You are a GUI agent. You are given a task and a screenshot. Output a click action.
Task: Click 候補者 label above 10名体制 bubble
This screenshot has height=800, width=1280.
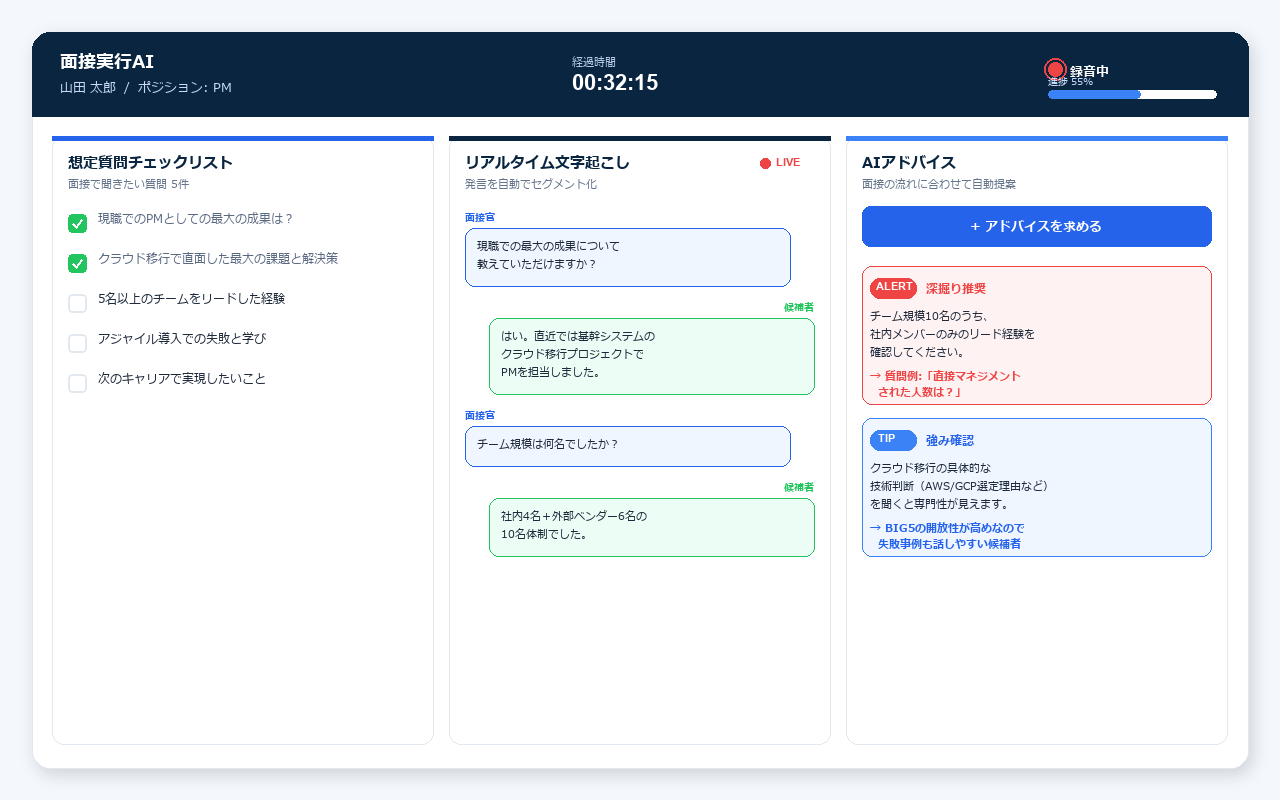[799, 487]
